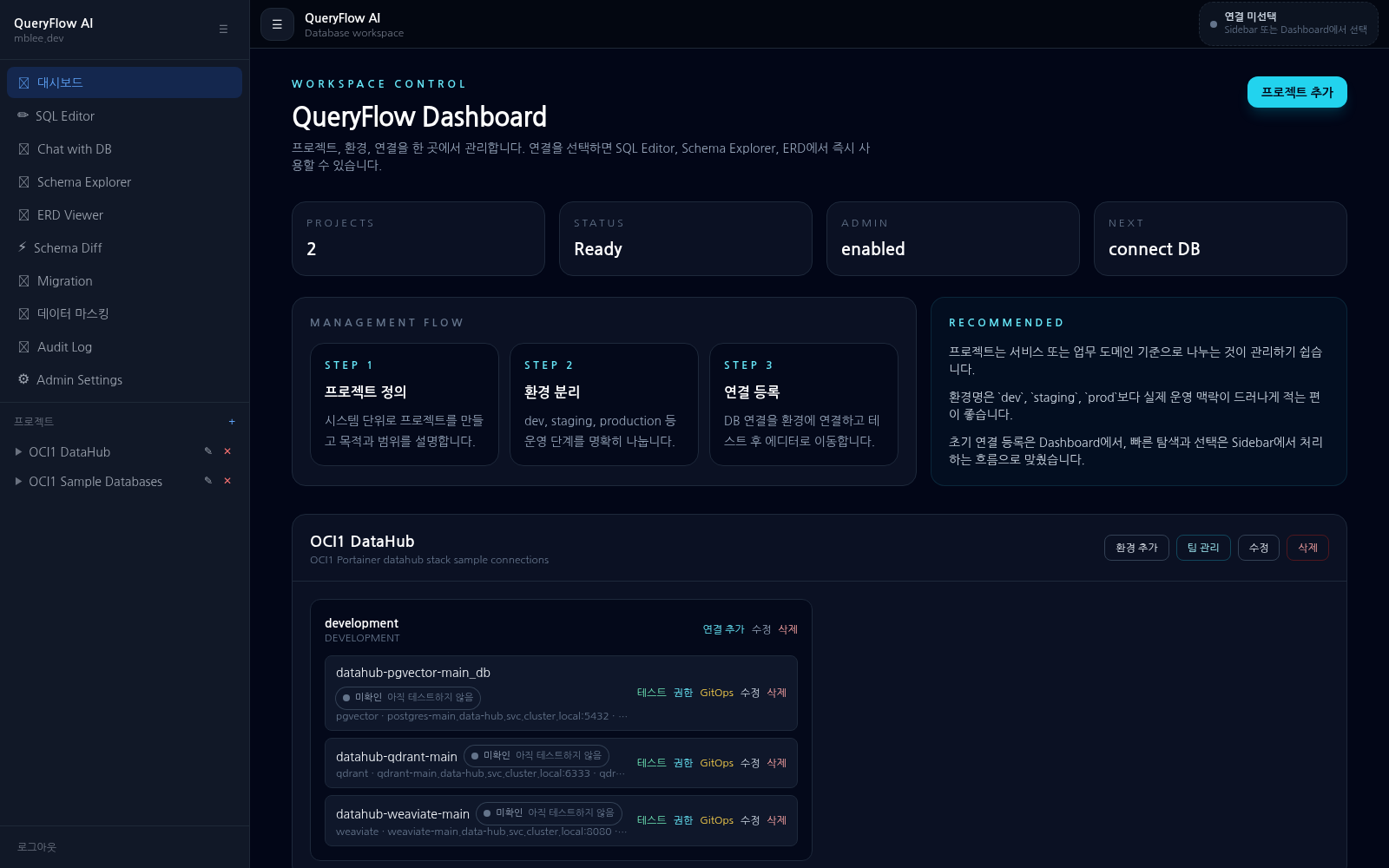This screenshot has width=1389, height=868.
Task: Go to Schema Explorer
Action: (124, 181)
